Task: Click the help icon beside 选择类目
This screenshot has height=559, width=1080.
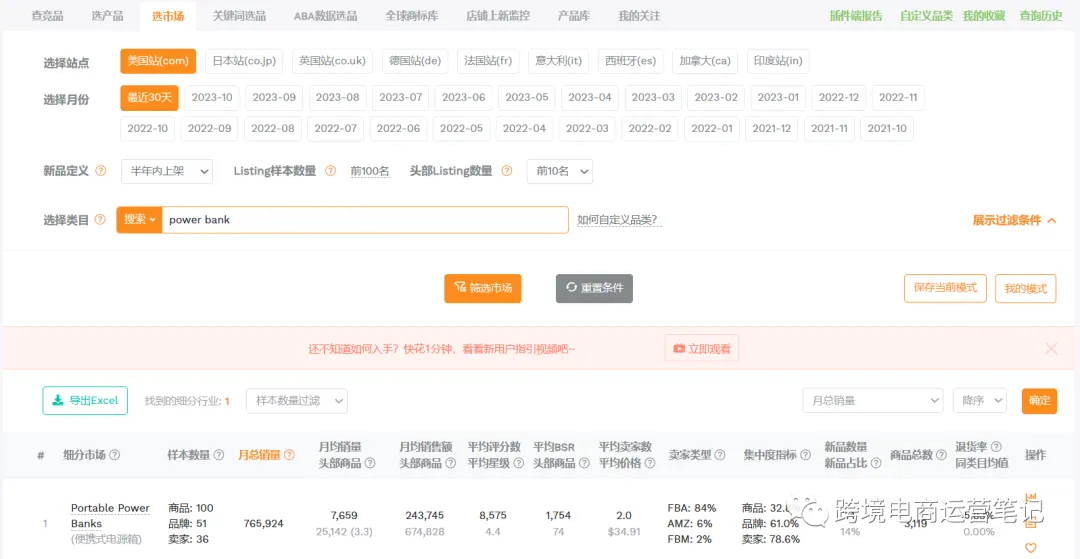Action: point(100,220)
